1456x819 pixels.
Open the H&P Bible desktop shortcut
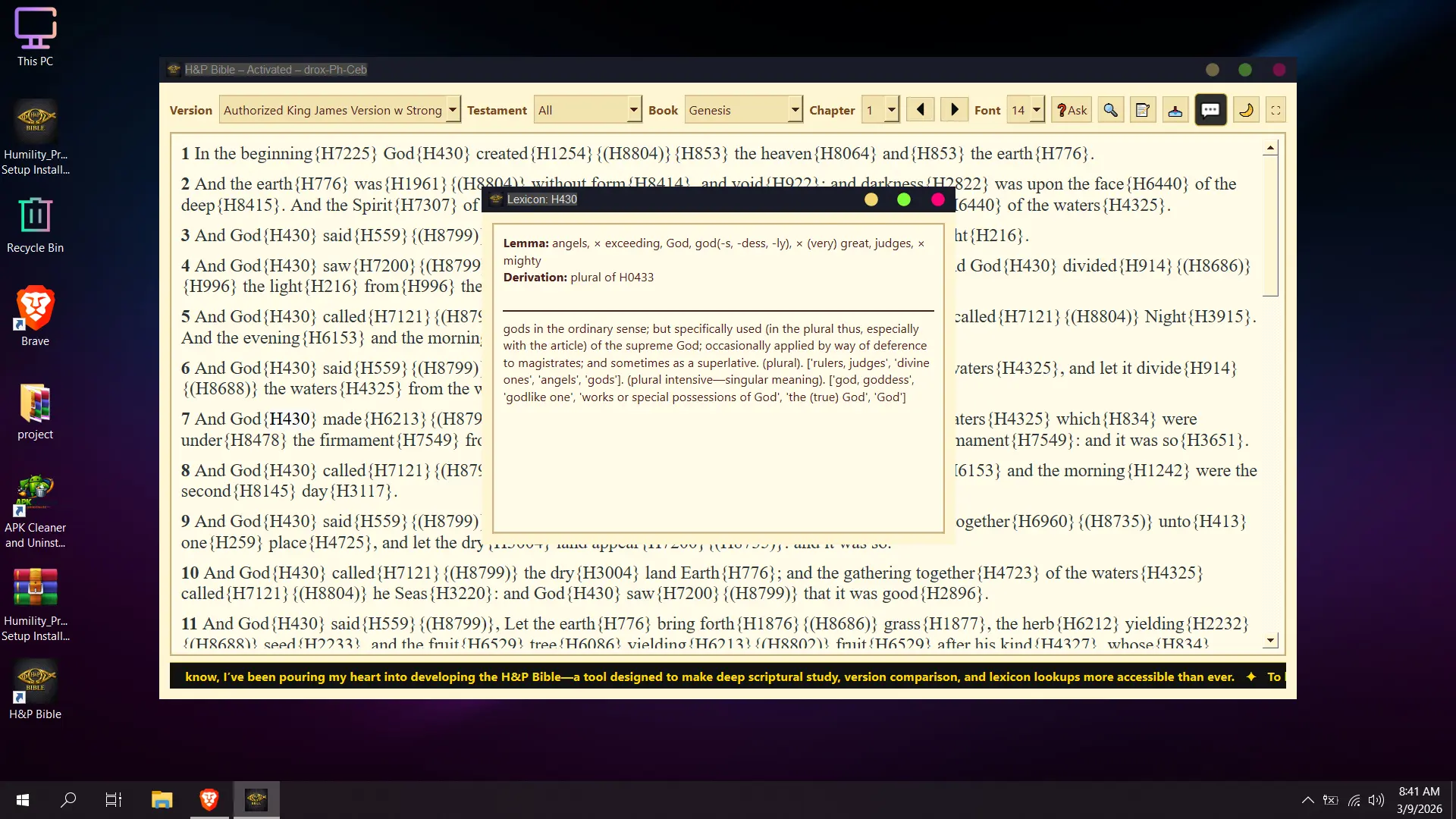(x=35, y=689)
